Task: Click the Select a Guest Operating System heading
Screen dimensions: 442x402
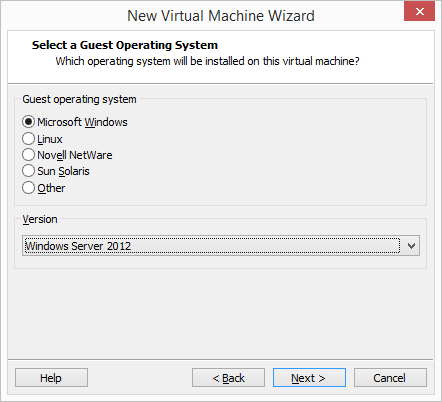Action: pos(125,45)
